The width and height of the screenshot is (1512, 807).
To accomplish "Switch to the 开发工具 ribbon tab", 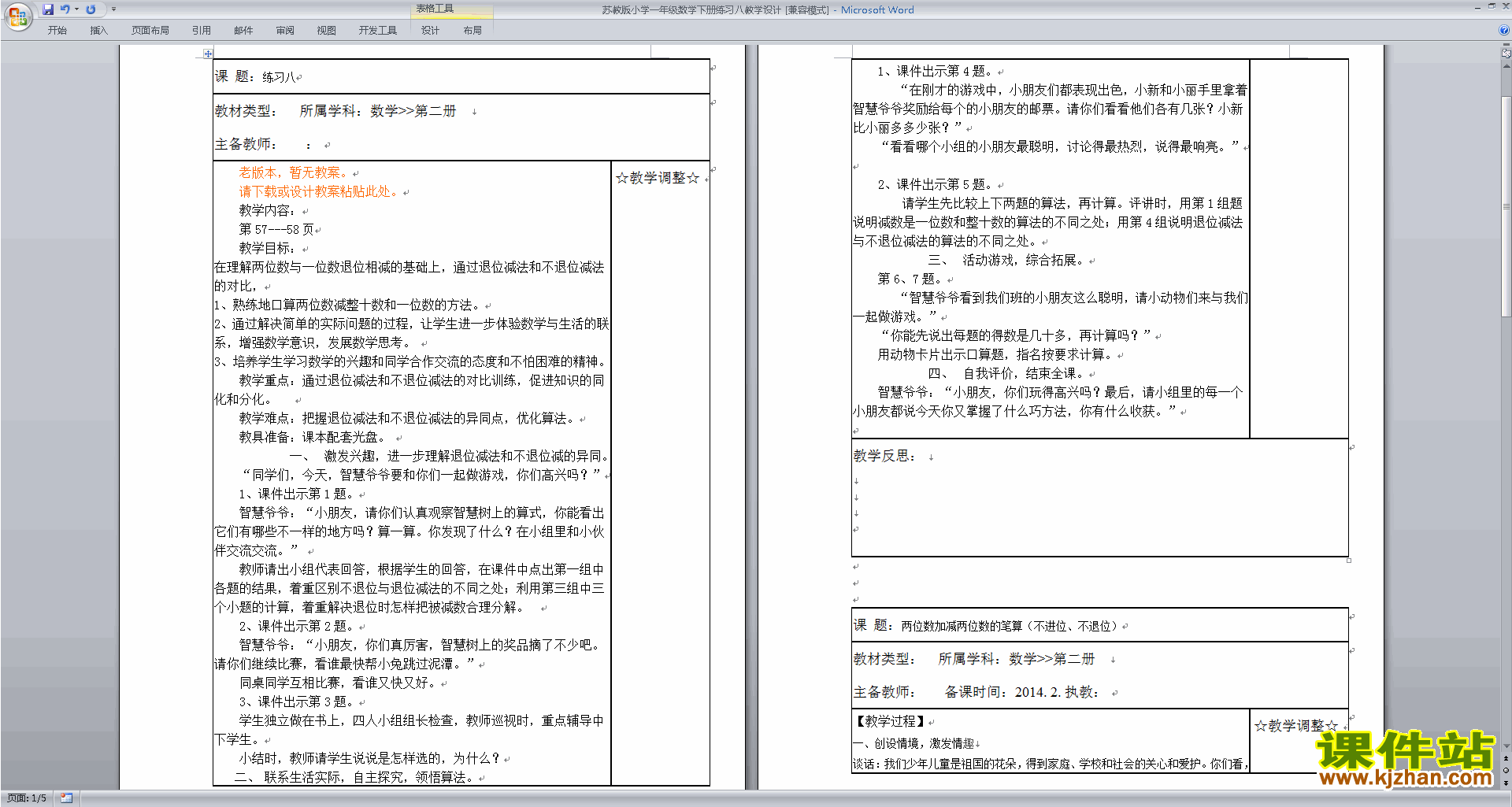I will point(378,30).
